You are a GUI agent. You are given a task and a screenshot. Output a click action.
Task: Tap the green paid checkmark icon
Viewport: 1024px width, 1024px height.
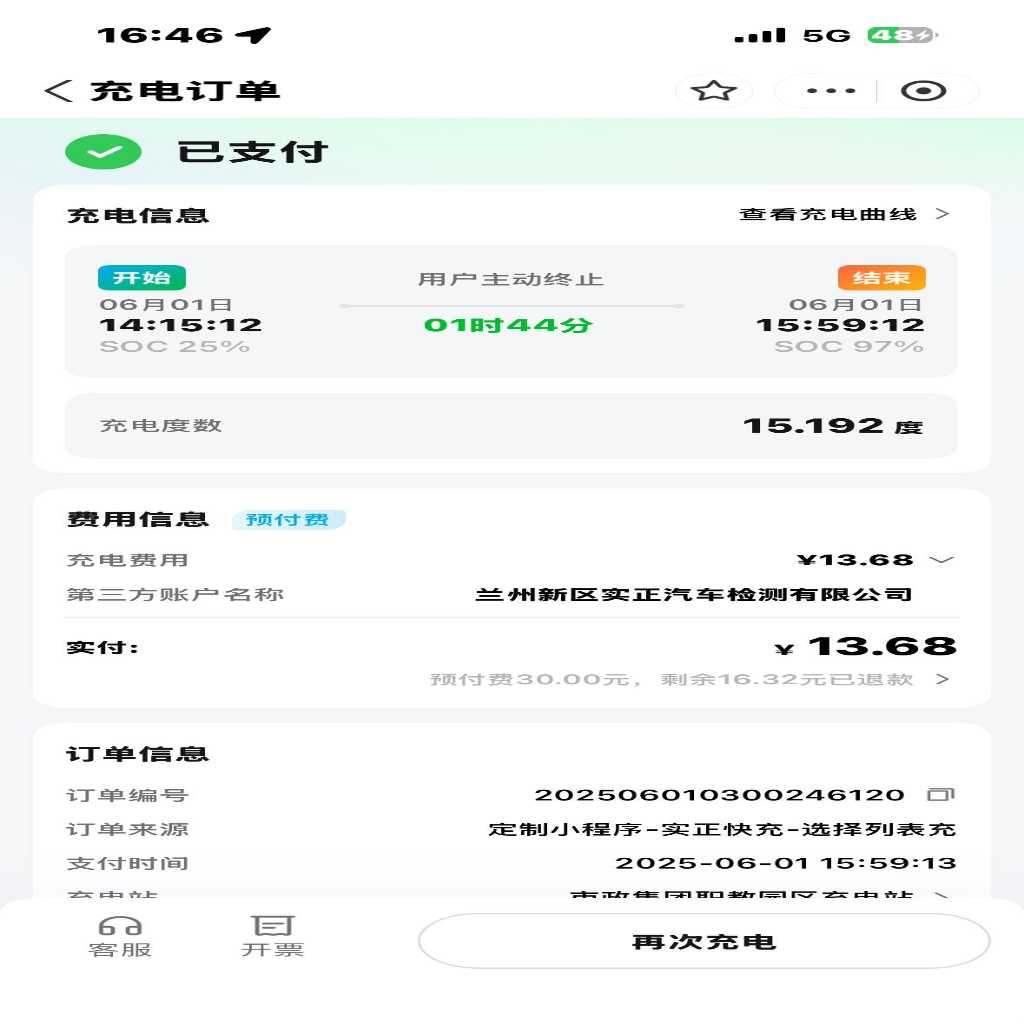(103, 152)
